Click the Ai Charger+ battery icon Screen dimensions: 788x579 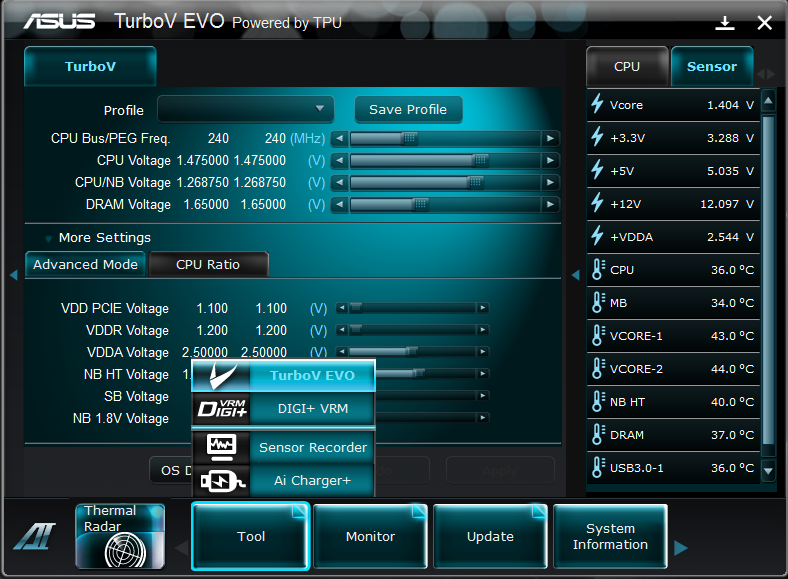(222, 480)
